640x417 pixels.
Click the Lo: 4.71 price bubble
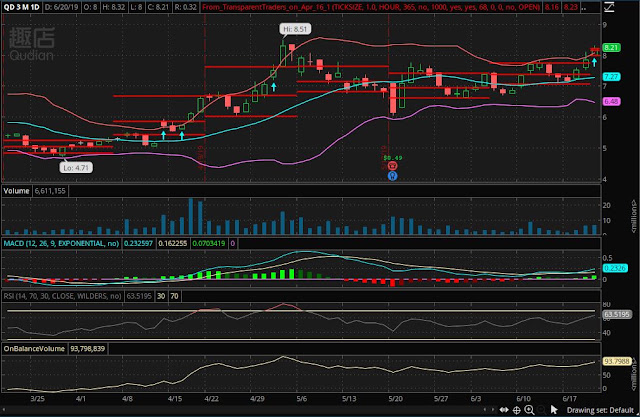tap(76, 167)
